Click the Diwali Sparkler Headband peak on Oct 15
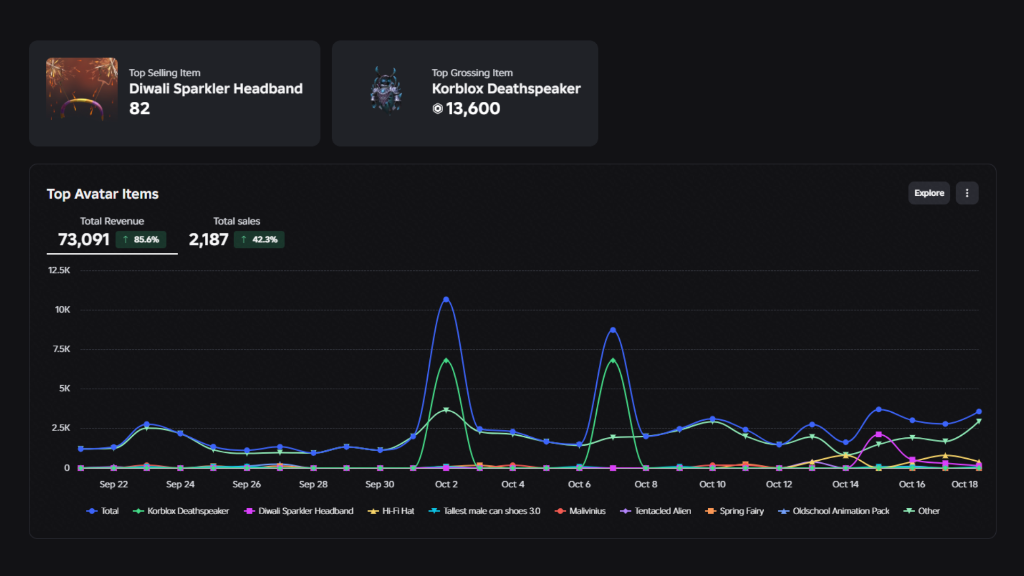 878,434
